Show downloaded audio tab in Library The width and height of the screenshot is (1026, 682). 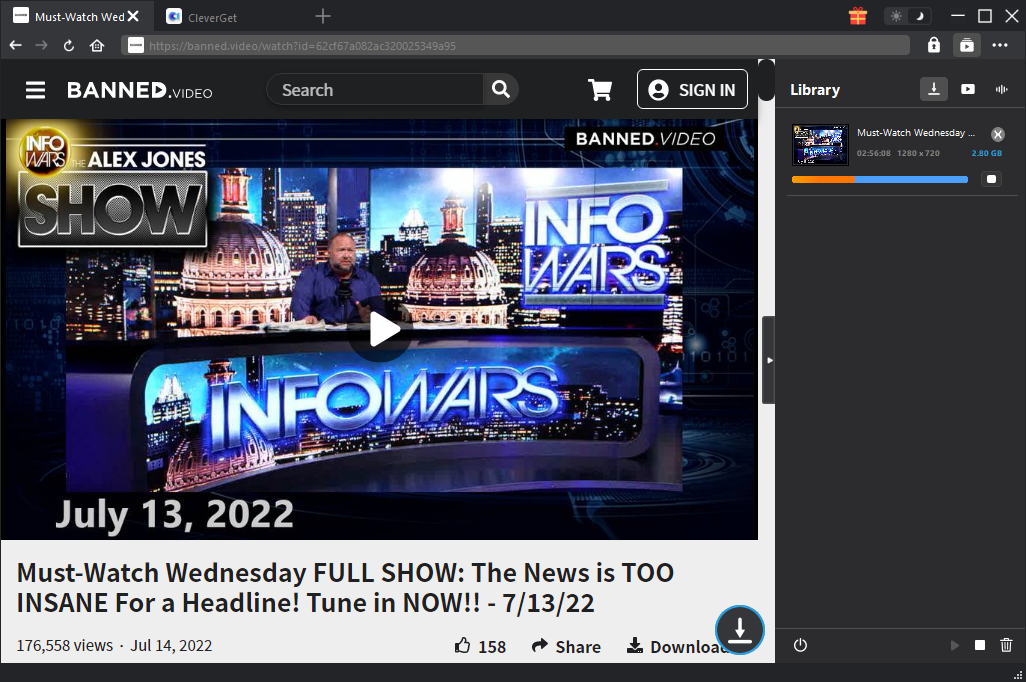[x=1001, y=89]
